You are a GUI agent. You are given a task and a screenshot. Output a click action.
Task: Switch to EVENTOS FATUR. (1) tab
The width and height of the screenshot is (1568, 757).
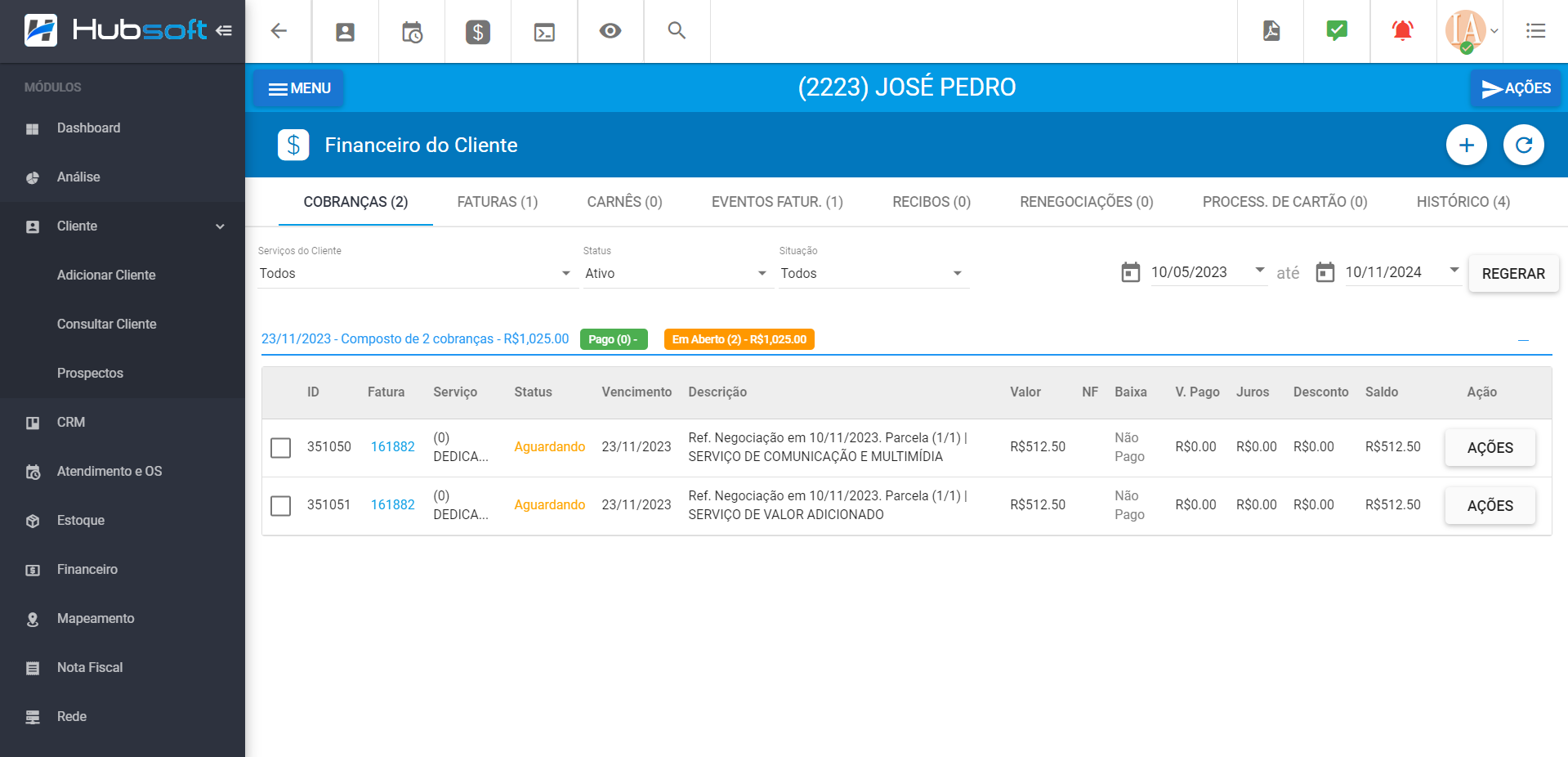coord(777,202)
